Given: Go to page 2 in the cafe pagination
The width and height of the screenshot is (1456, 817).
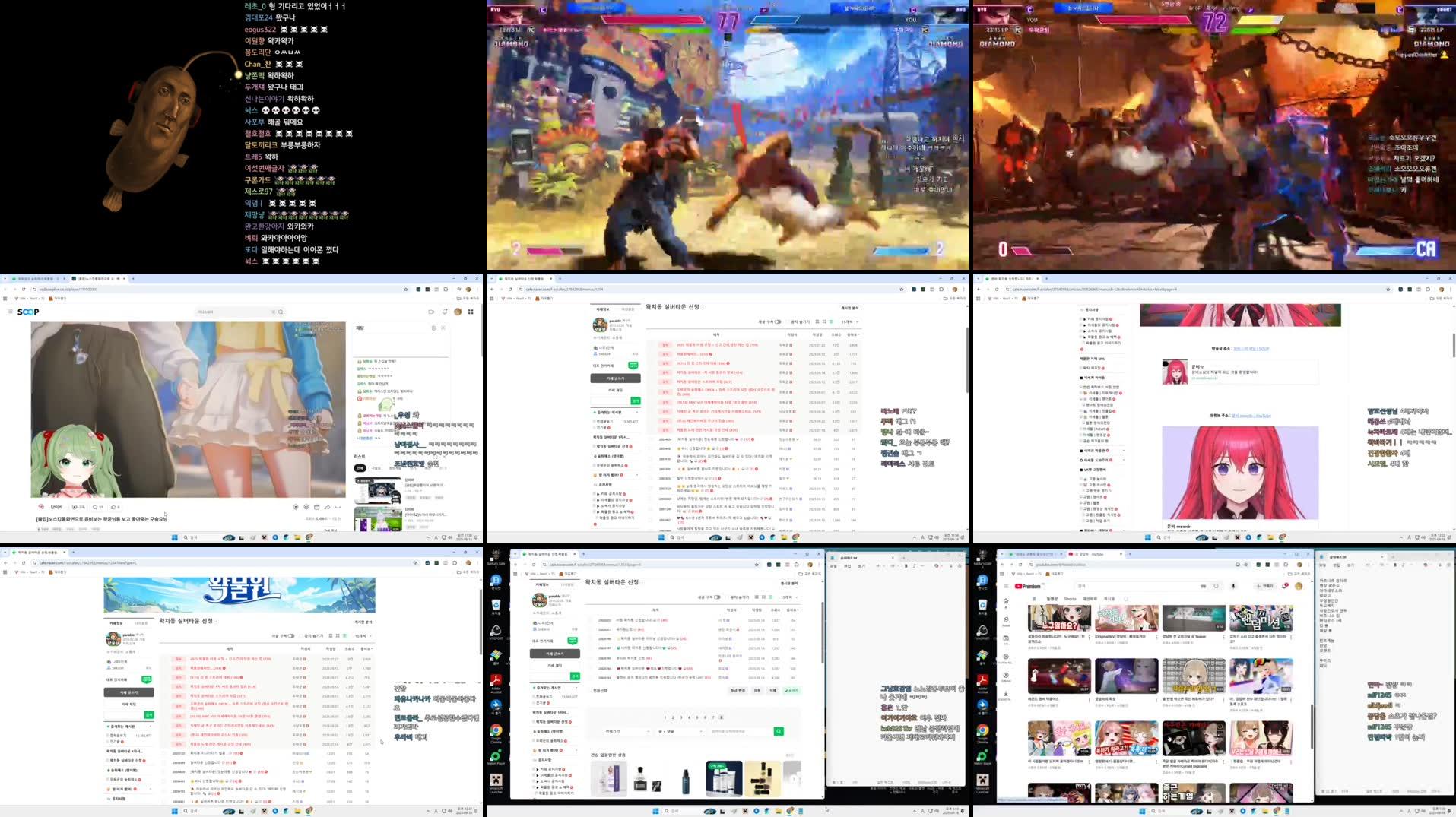Looking at the screenshot, I should (673, 717).
